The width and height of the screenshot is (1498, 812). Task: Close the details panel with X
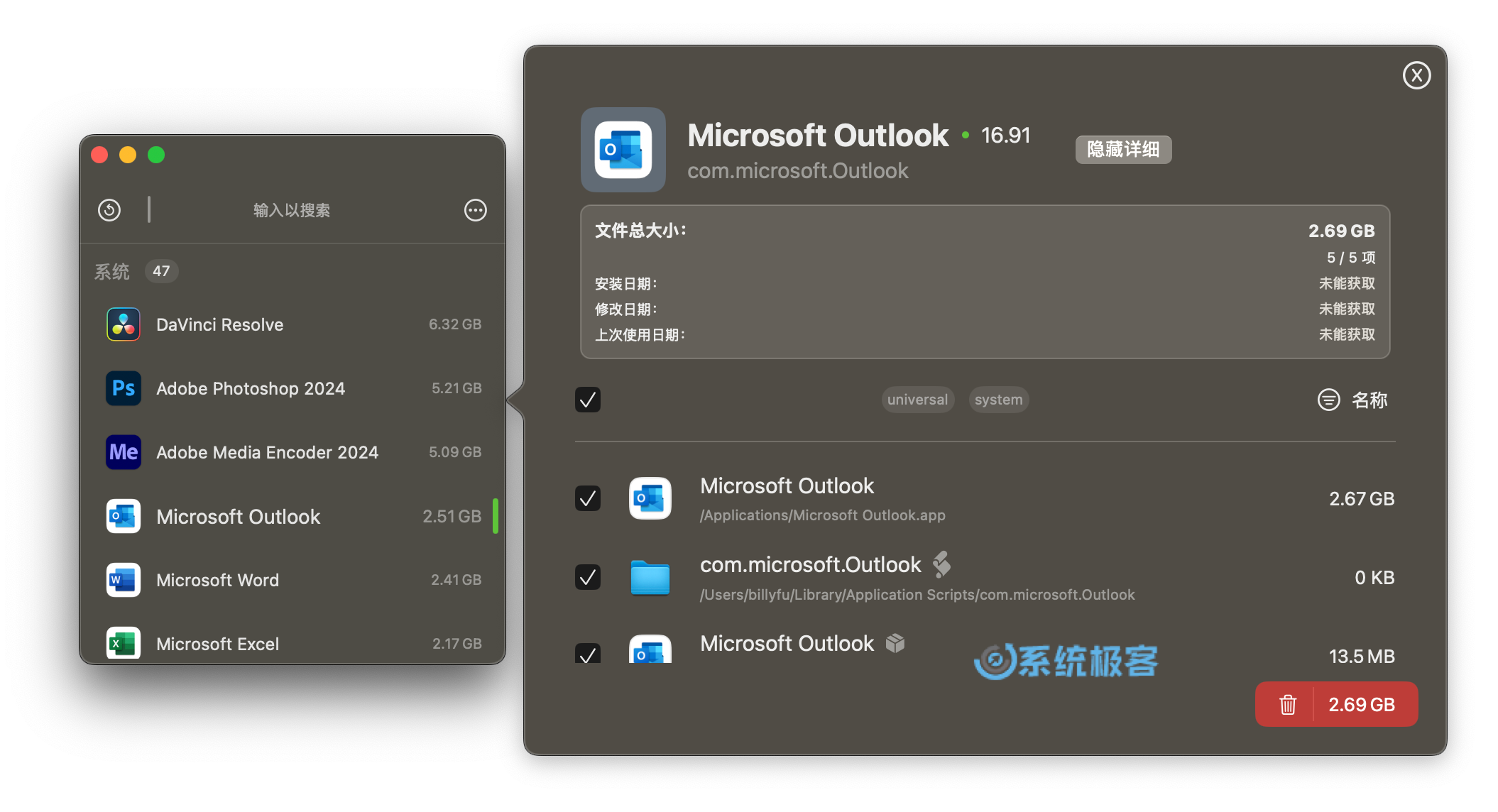pos(1416,75)
